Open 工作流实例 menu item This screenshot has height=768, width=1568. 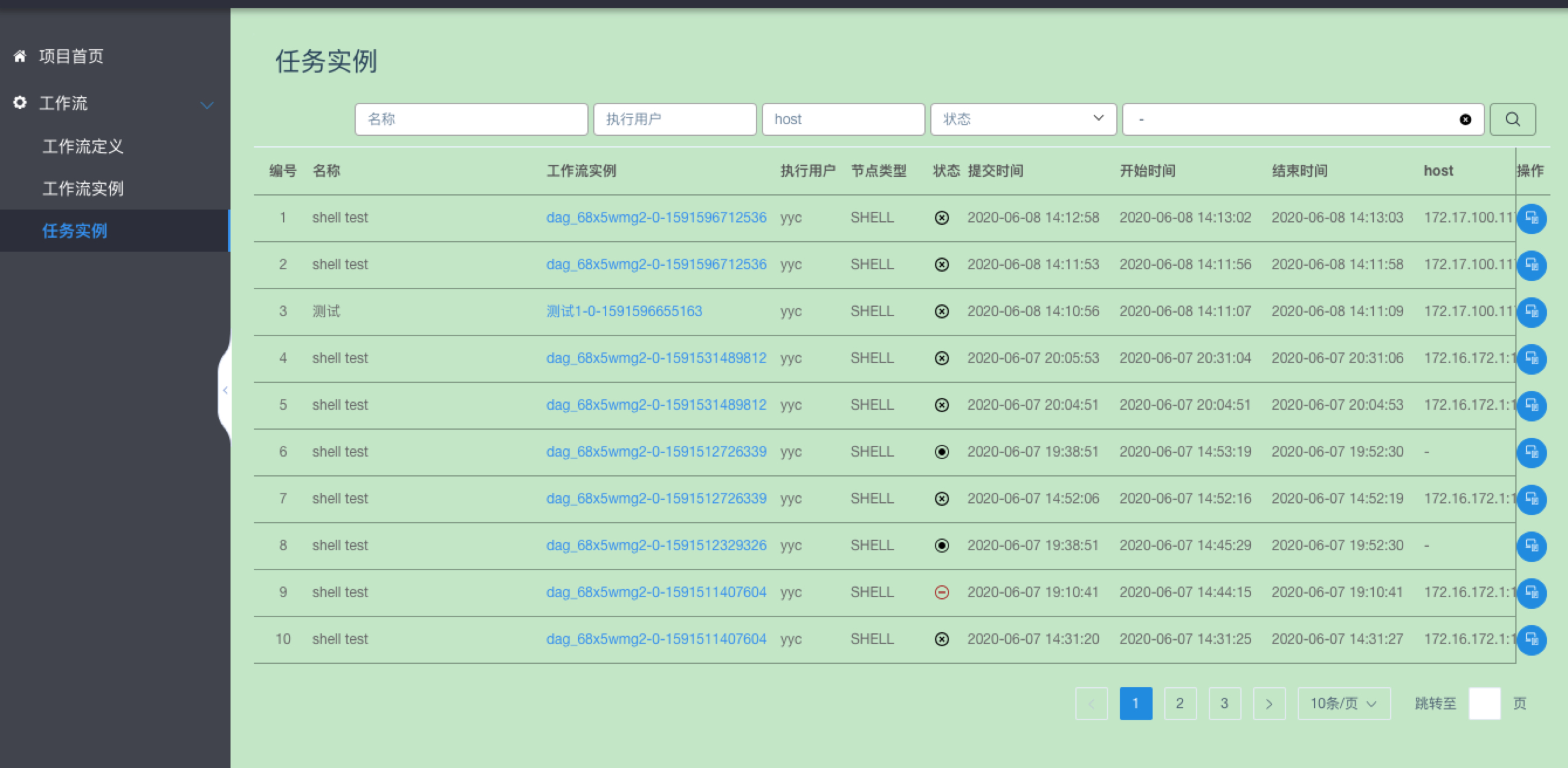82,189
